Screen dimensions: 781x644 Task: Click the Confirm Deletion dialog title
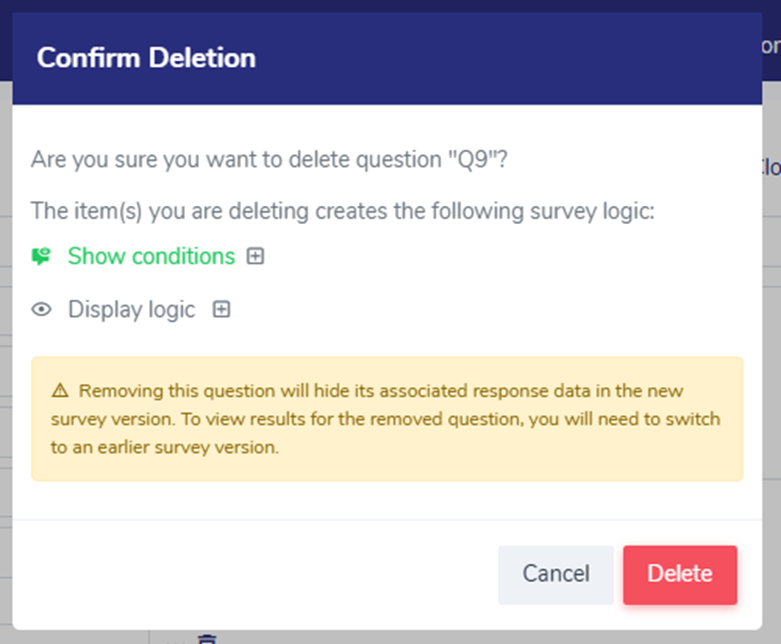(x=146, y=58)
